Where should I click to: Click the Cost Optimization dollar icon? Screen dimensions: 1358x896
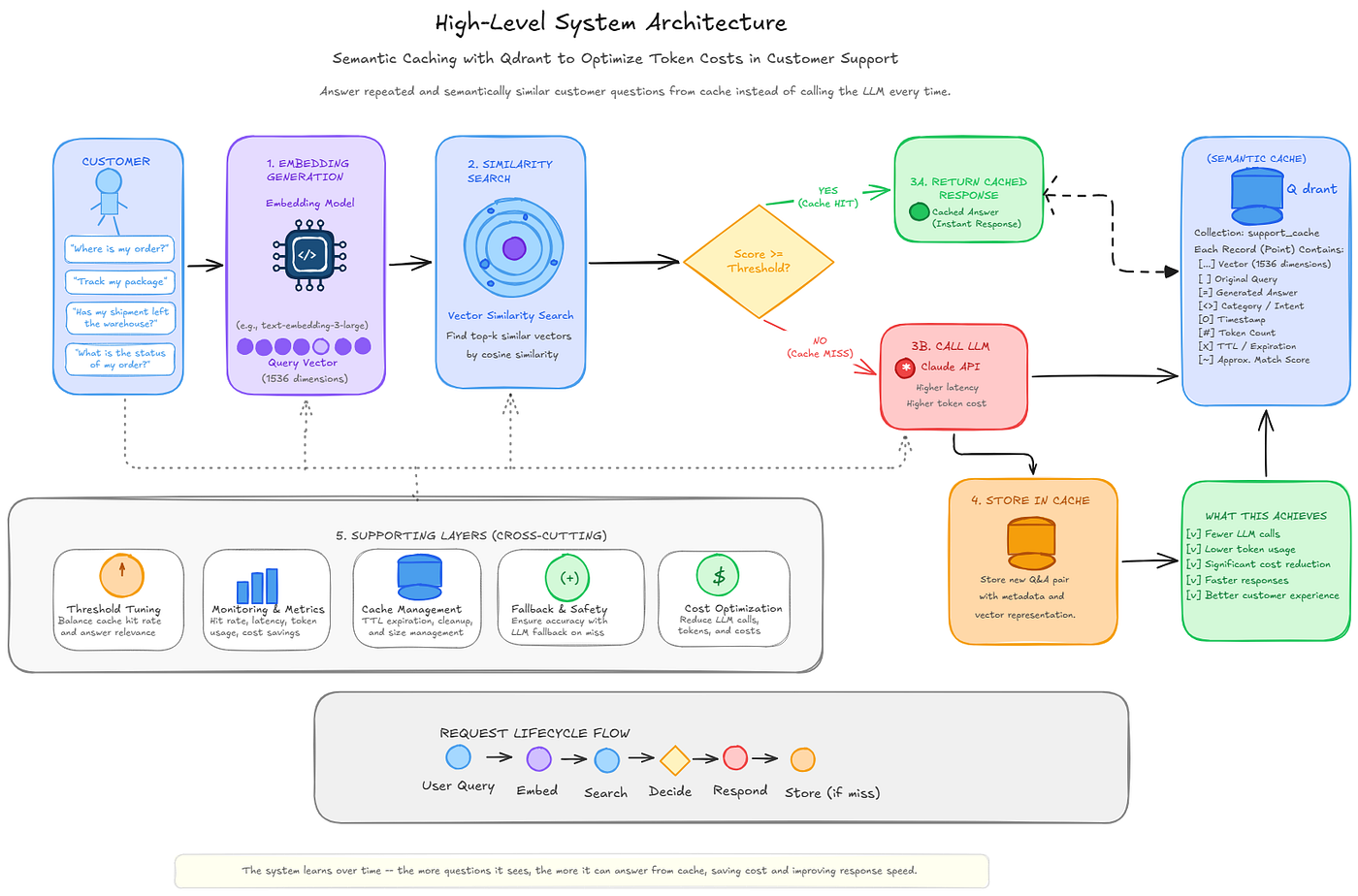coord(718,576)
